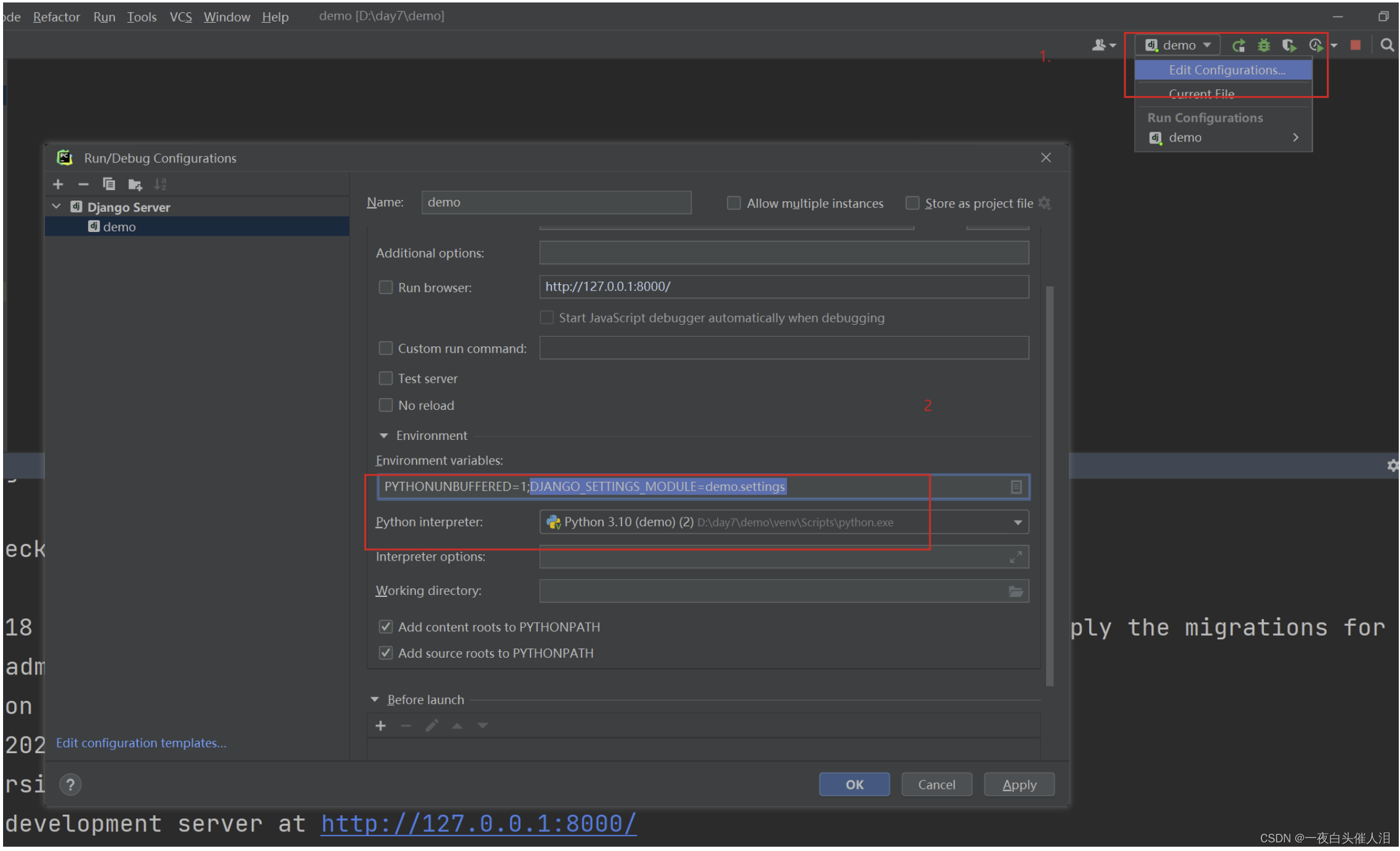Open the Python interpreter dropdown
Screen dimensions: 1400x851
[x=1018, y=522]
